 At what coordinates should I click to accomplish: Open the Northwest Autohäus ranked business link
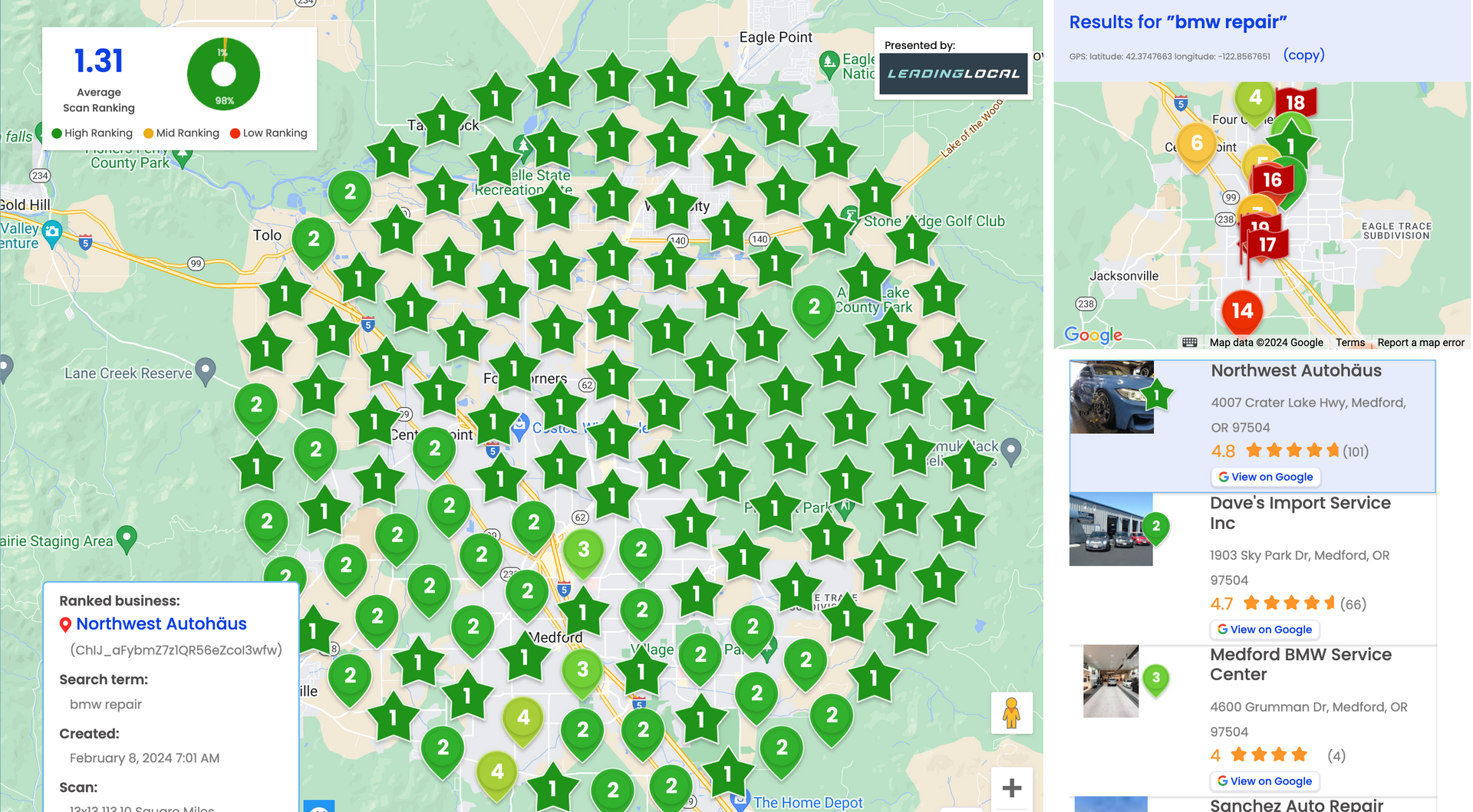161,624
